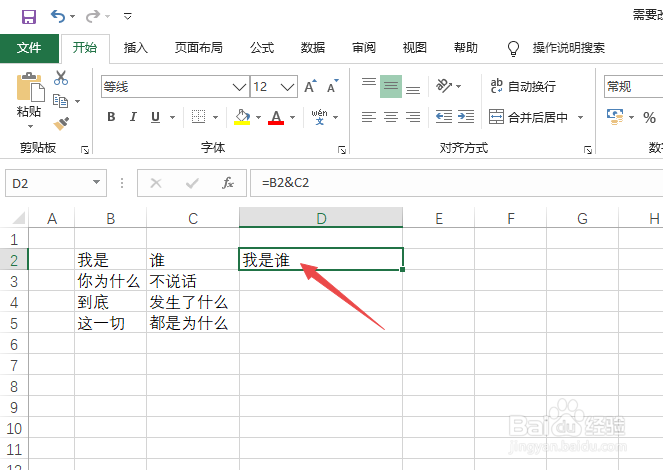
Task: Open the font color palette arrow
Action: coord(292,118)
